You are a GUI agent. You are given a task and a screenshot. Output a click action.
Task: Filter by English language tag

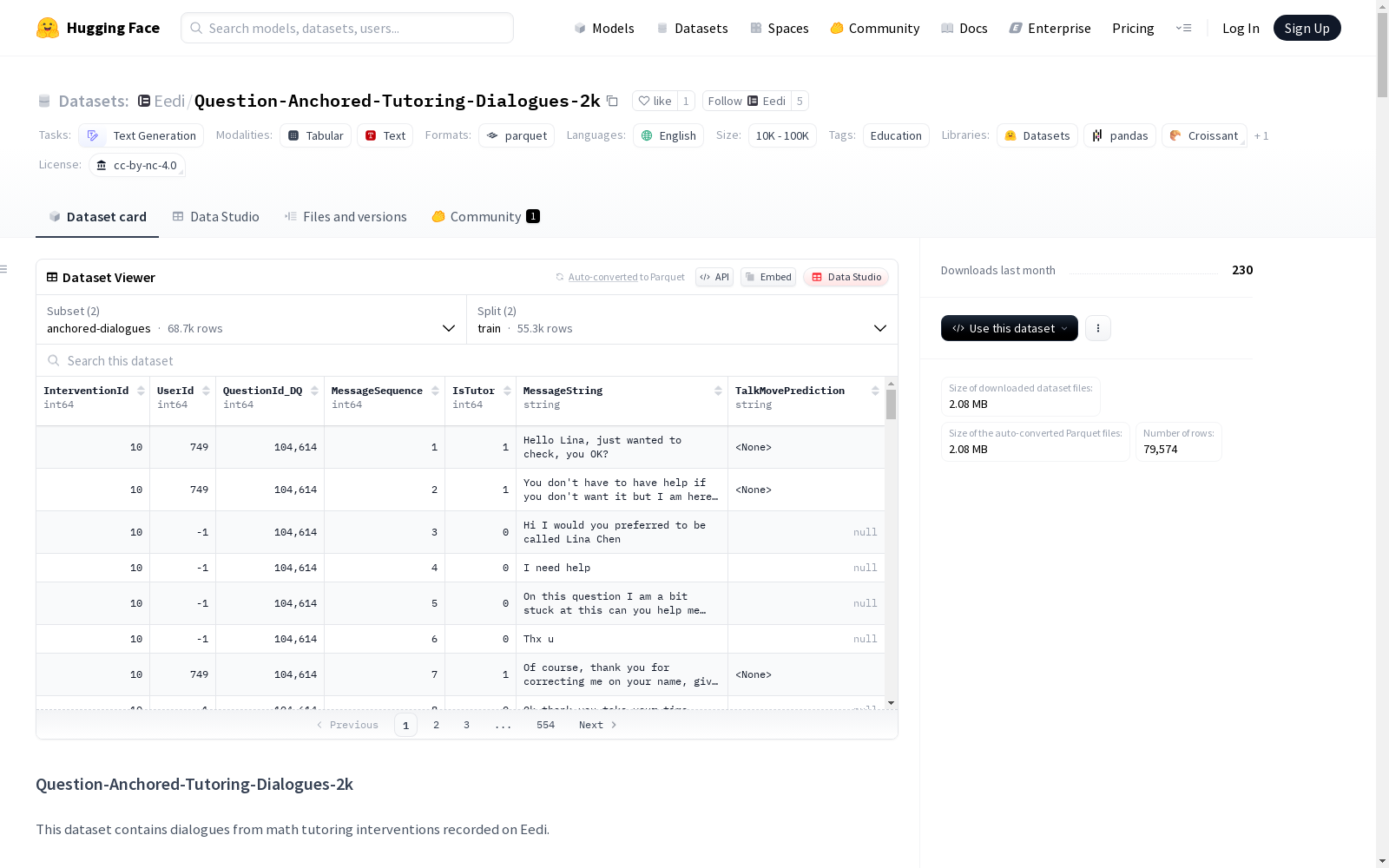pos(668,135)
